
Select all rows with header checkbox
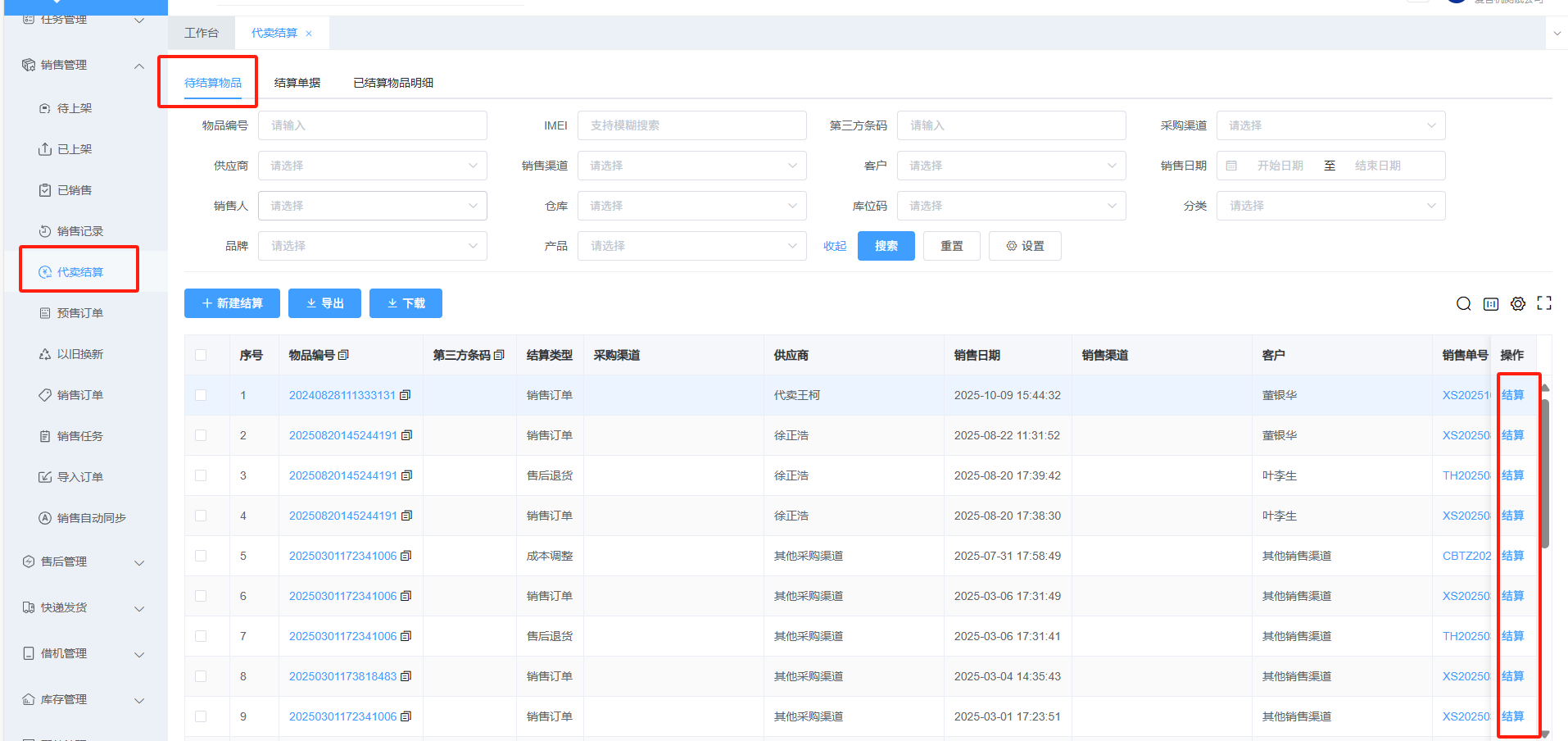[x=201, y=355]
